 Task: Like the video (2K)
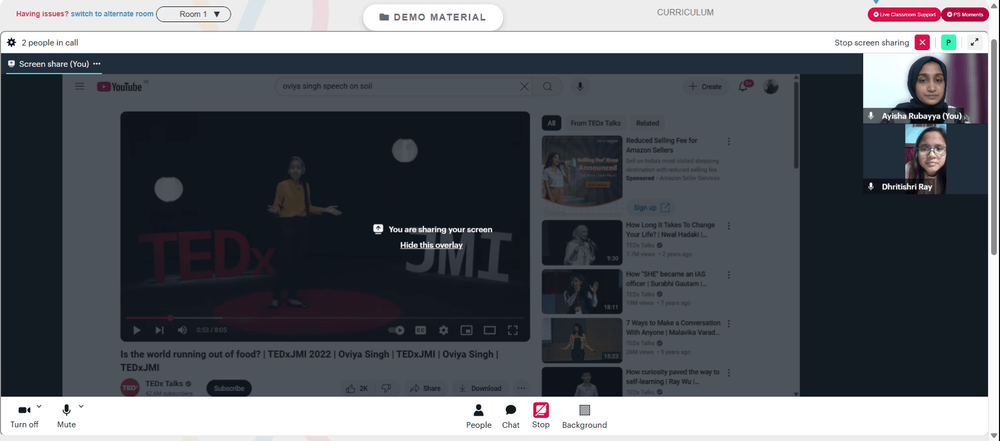[357, 388]
